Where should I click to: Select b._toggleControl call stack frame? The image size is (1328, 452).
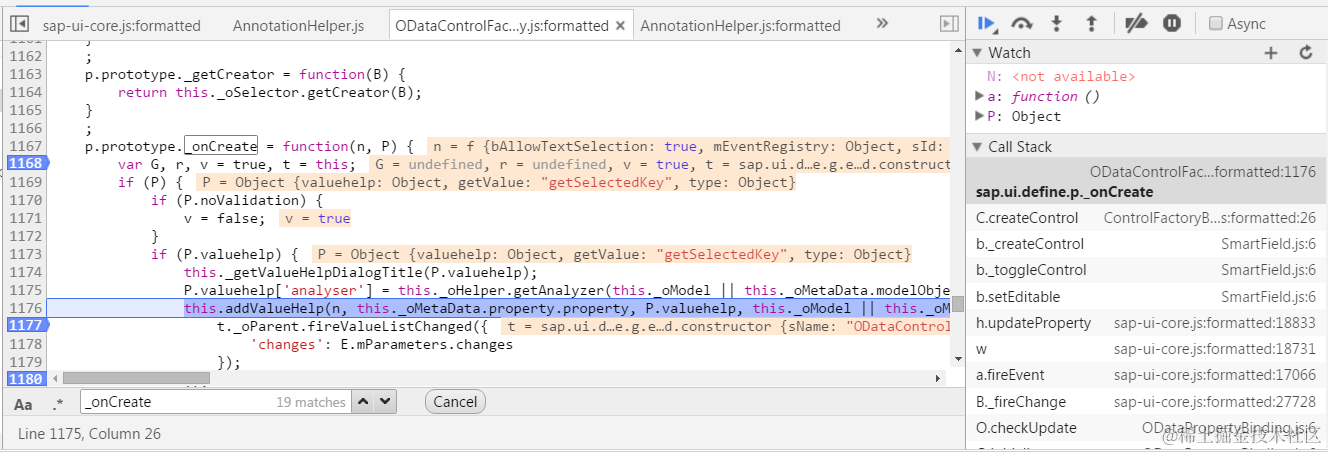tap(1146, 270)
